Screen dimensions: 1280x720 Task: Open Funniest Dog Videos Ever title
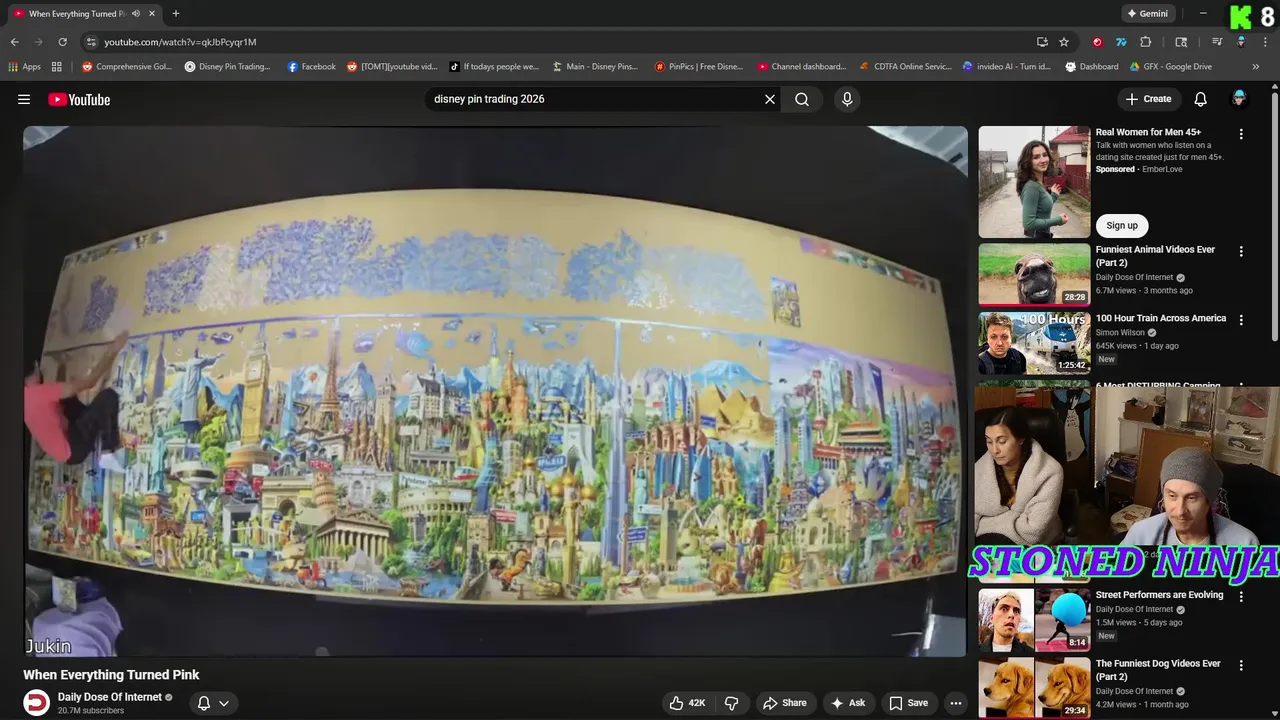click(1158, 670)
